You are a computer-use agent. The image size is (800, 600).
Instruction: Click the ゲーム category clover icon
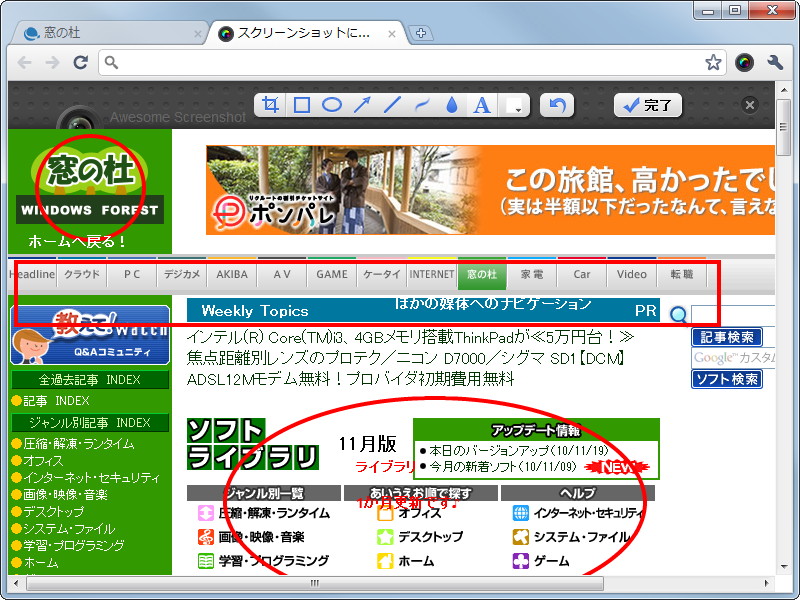pyautogui.click(x=520, y=561)
